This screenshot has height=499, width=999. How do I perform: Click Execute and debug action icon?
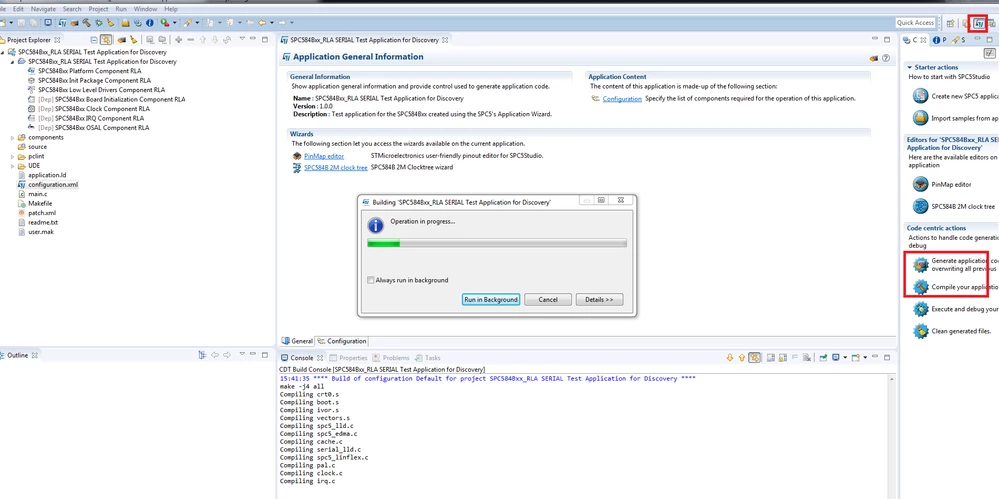tap(920, 309)
